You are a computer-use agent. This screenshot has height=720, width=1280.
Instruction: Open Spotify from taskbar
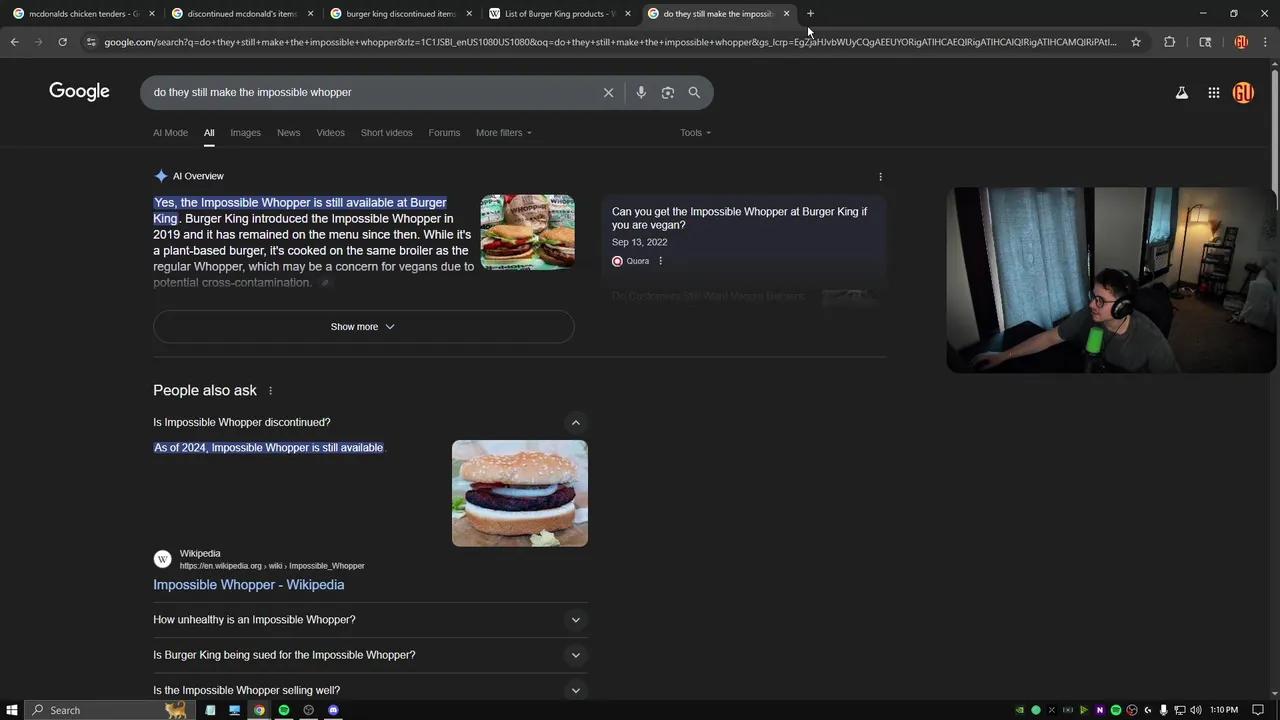tap(284, 710)
